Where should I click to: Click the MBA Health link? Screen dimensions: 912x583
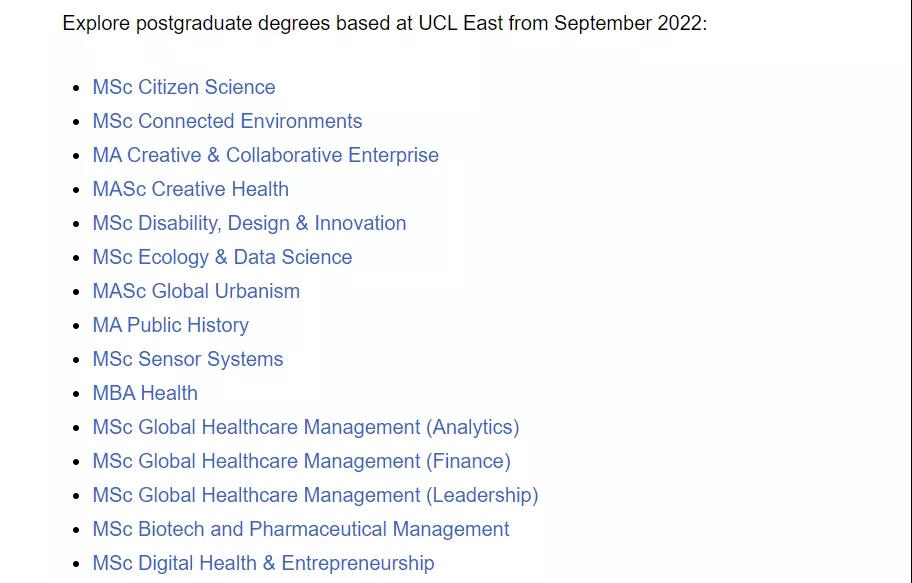(145, 393)
